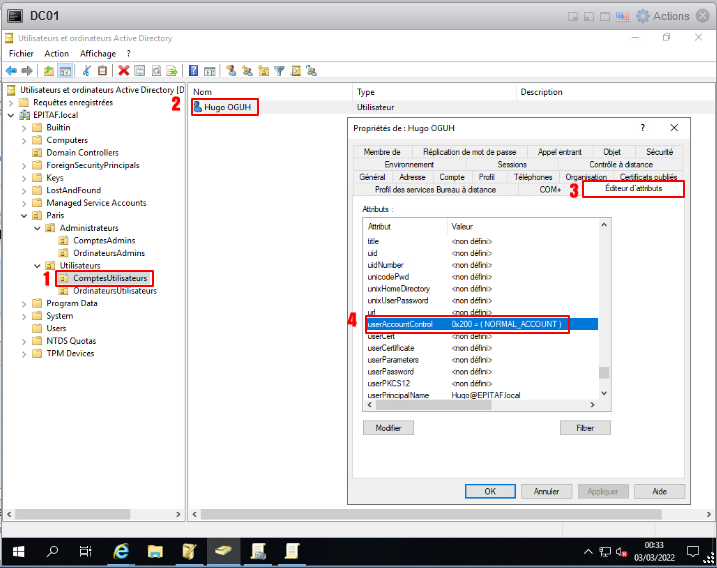This screenshot has height=568, width=717.
Task: Open the Affichage menu
Action: click(98, 54)
